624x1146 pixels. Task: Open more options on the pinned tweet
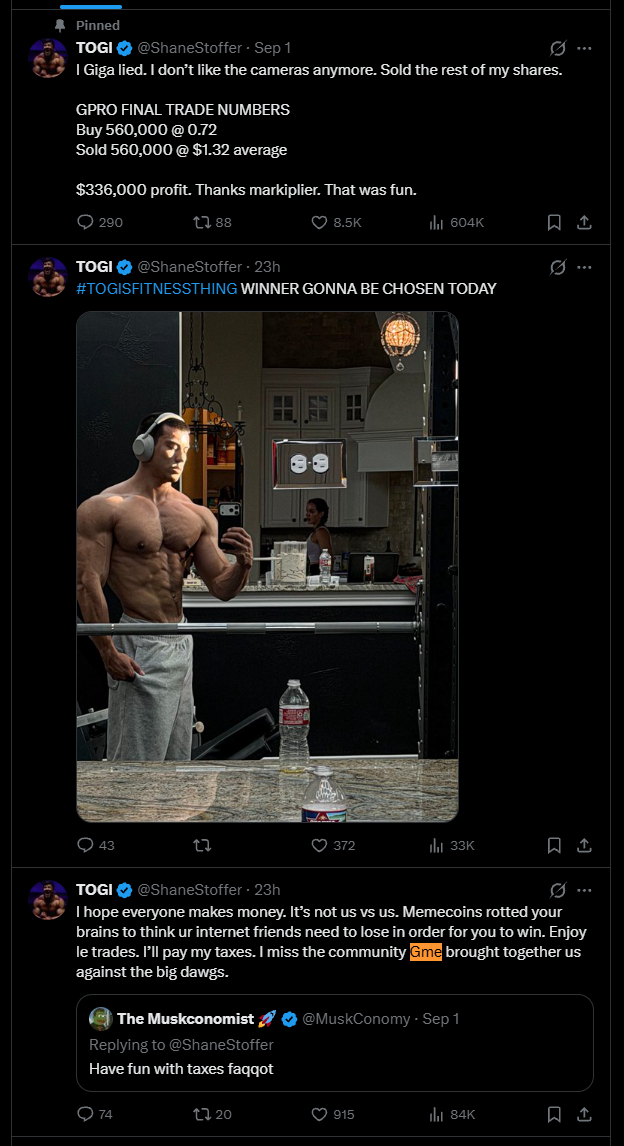pos(584,48)
